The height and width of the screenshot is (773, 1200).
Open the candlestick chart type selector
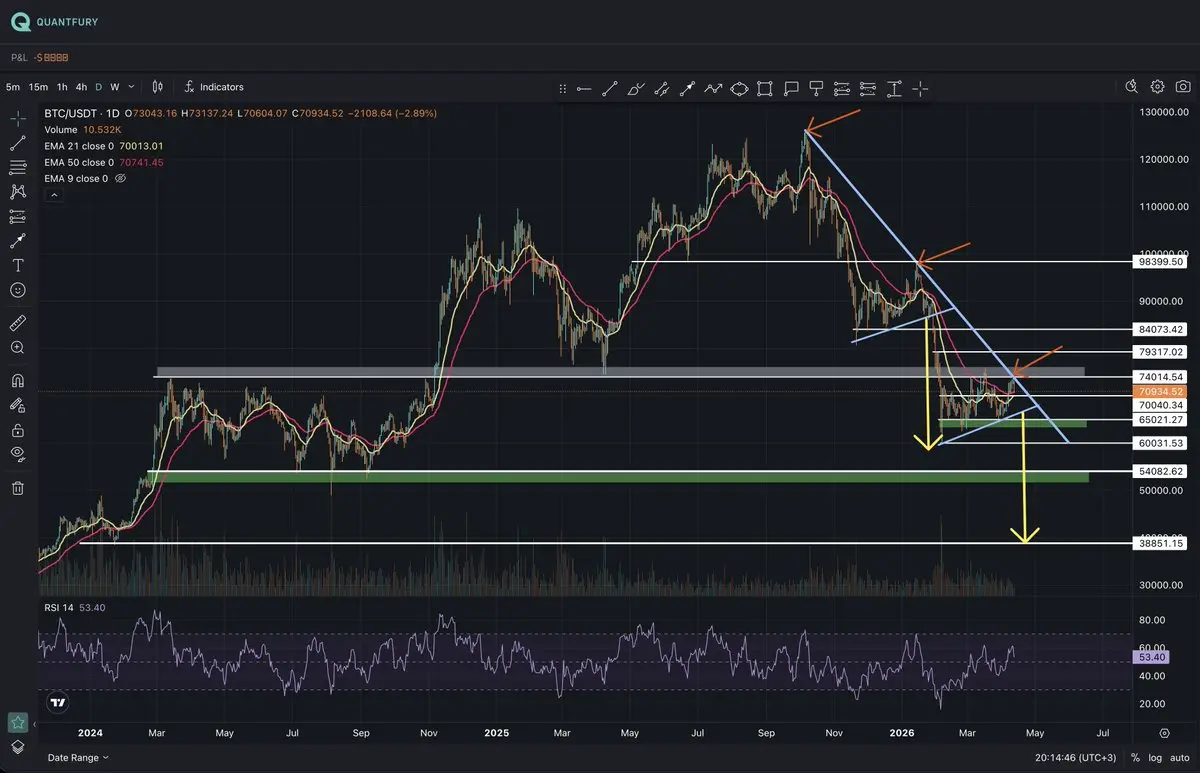158,87
